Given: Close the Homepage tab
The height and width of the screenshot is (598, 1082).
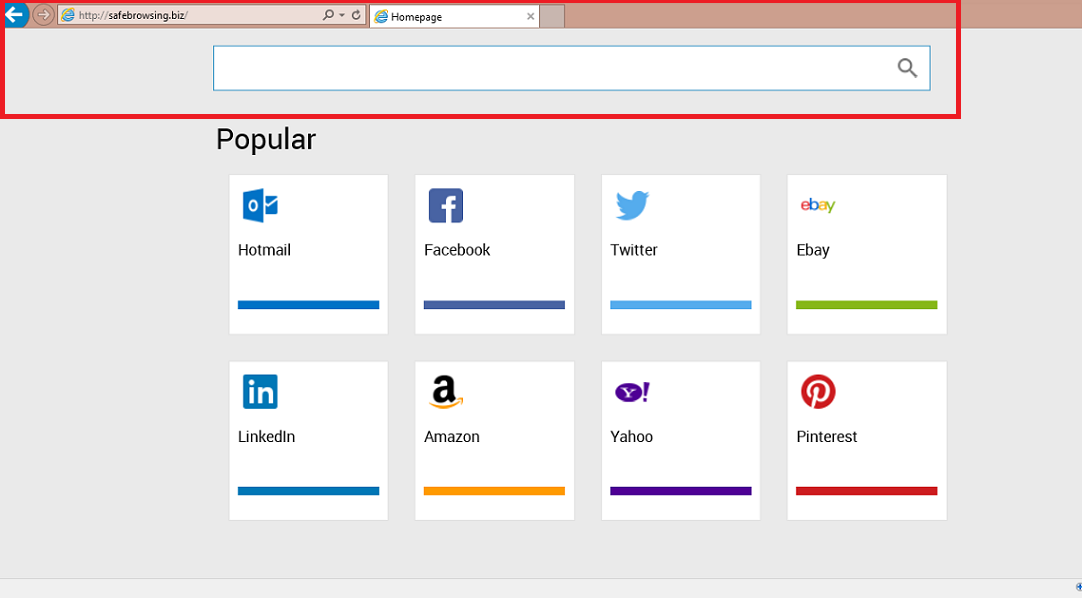Looking at the screenshot, I should coord(530,17).
